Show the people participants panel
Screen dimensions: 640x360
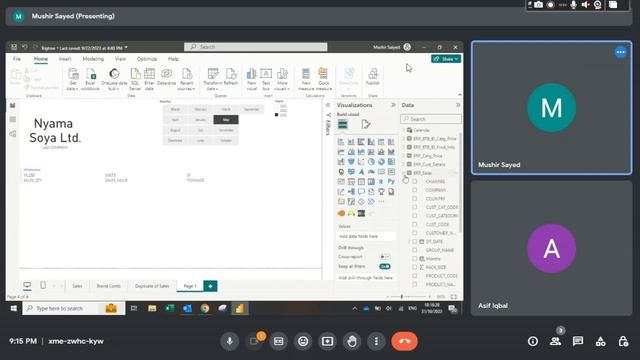coord(555,341)
